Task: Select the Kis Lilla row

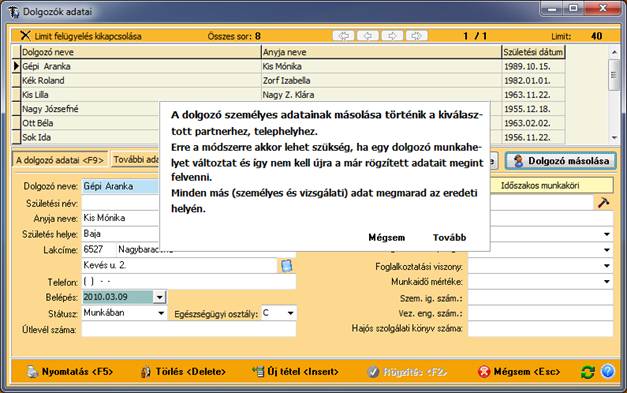Action: point(288,95)
